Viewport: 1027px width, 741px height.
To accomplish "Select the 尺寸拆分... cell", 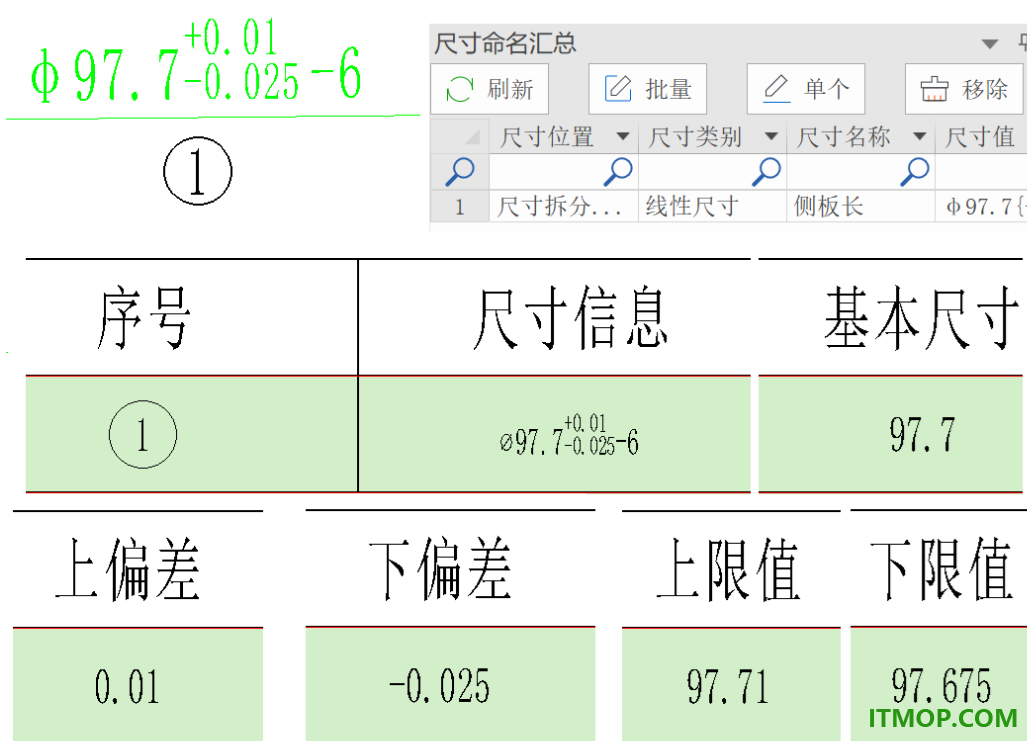I will click(x=563, y=207).
